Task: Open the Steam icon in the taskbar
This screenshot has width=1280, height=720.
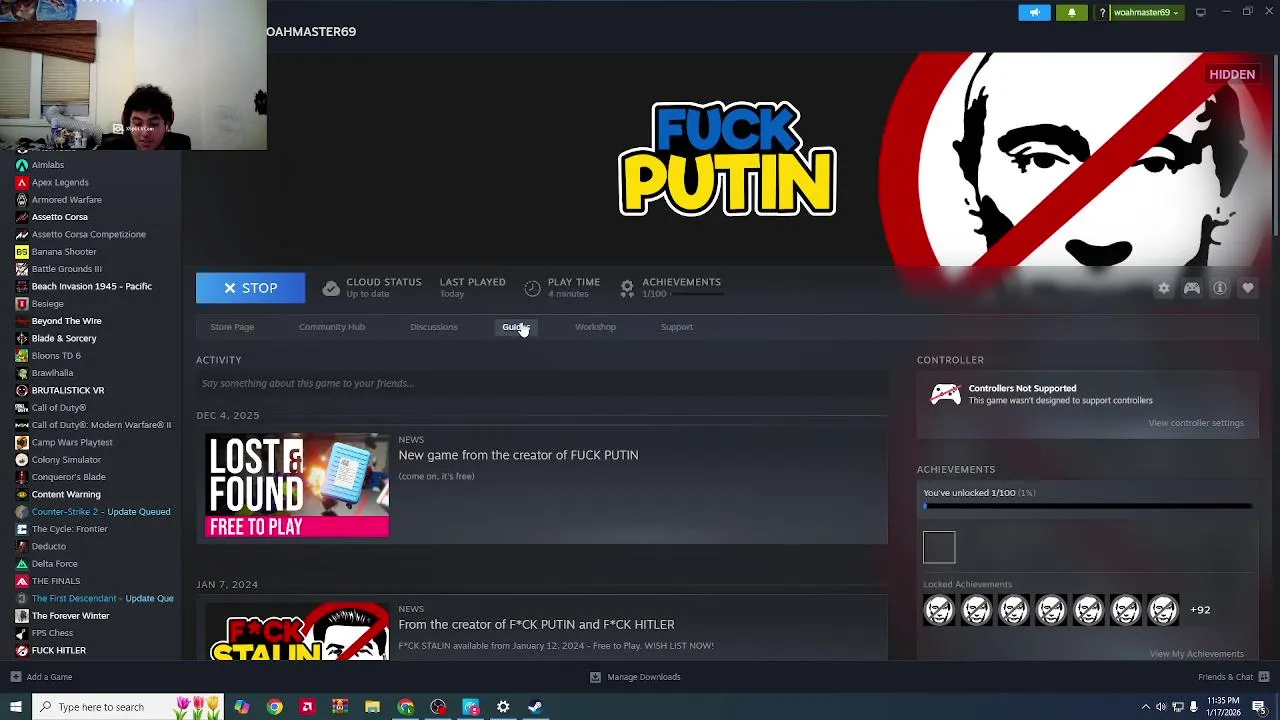Action: (x=535, y=707)
